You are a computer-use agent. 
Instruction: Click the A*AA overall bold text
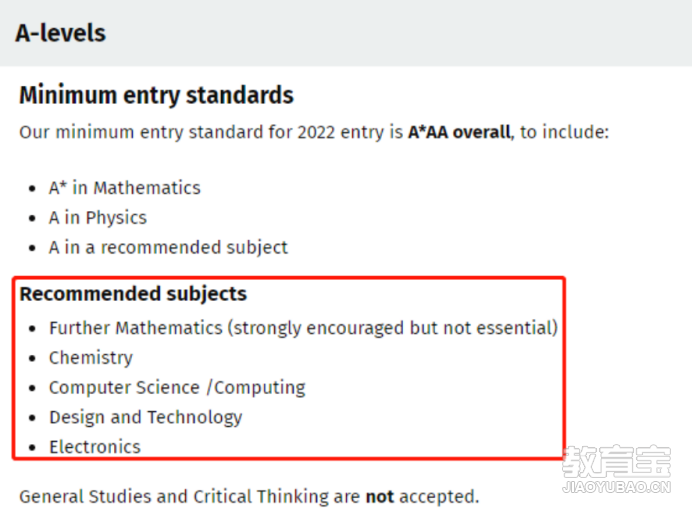tap(459, 132)
